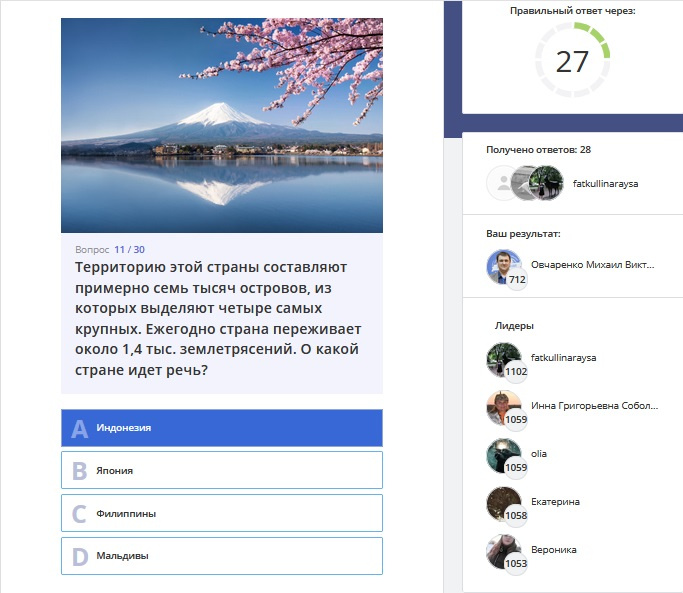Screen dimensions: 683x593
Task: Click the deer photo respondent avatar
Action: 546,183
